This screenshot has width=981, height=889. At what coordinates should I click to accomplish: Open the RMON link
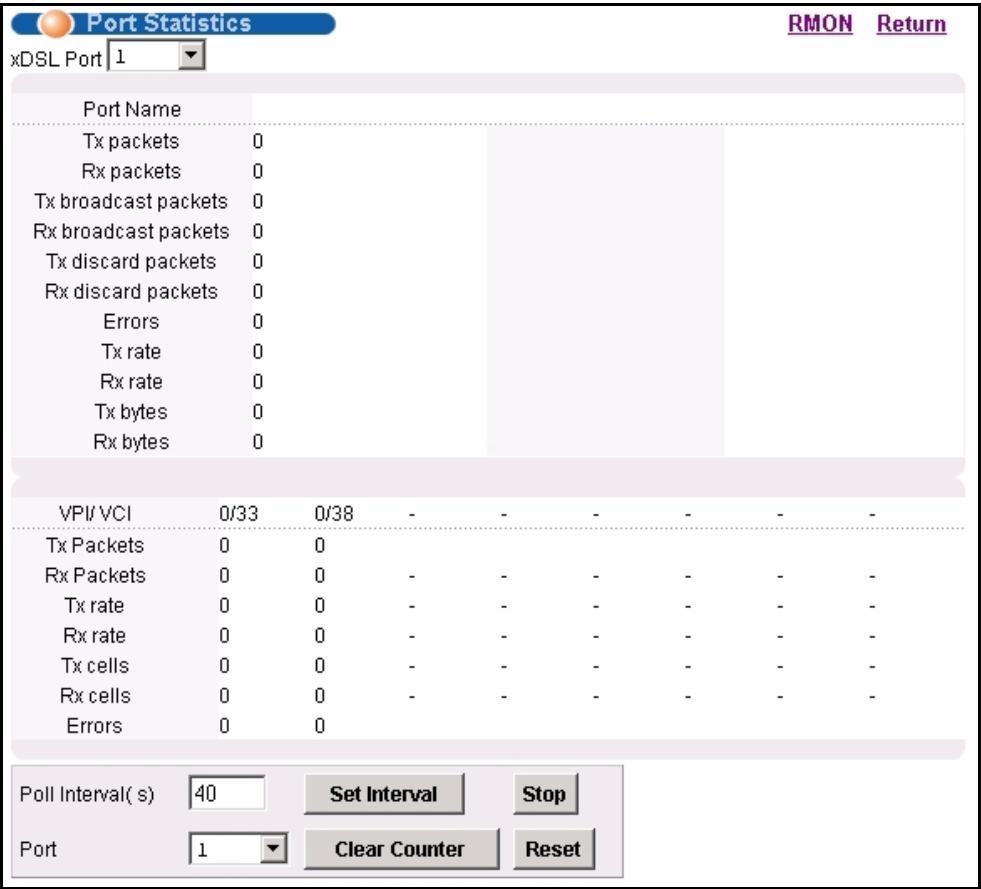(820, 24)
